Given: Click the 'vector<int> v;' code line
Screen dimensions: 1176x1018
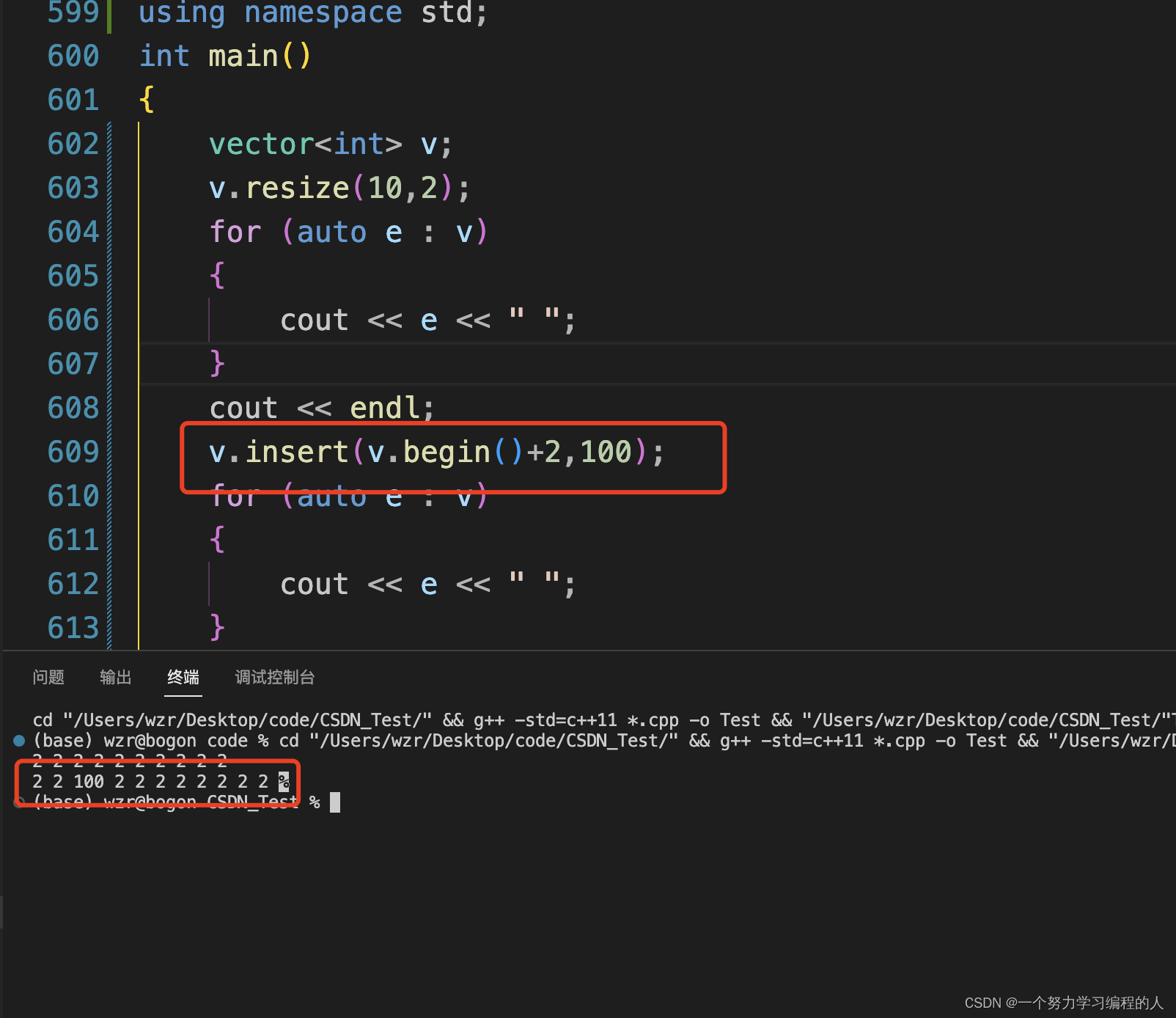Looking at the screenshot, I should (x=331, y=144).
